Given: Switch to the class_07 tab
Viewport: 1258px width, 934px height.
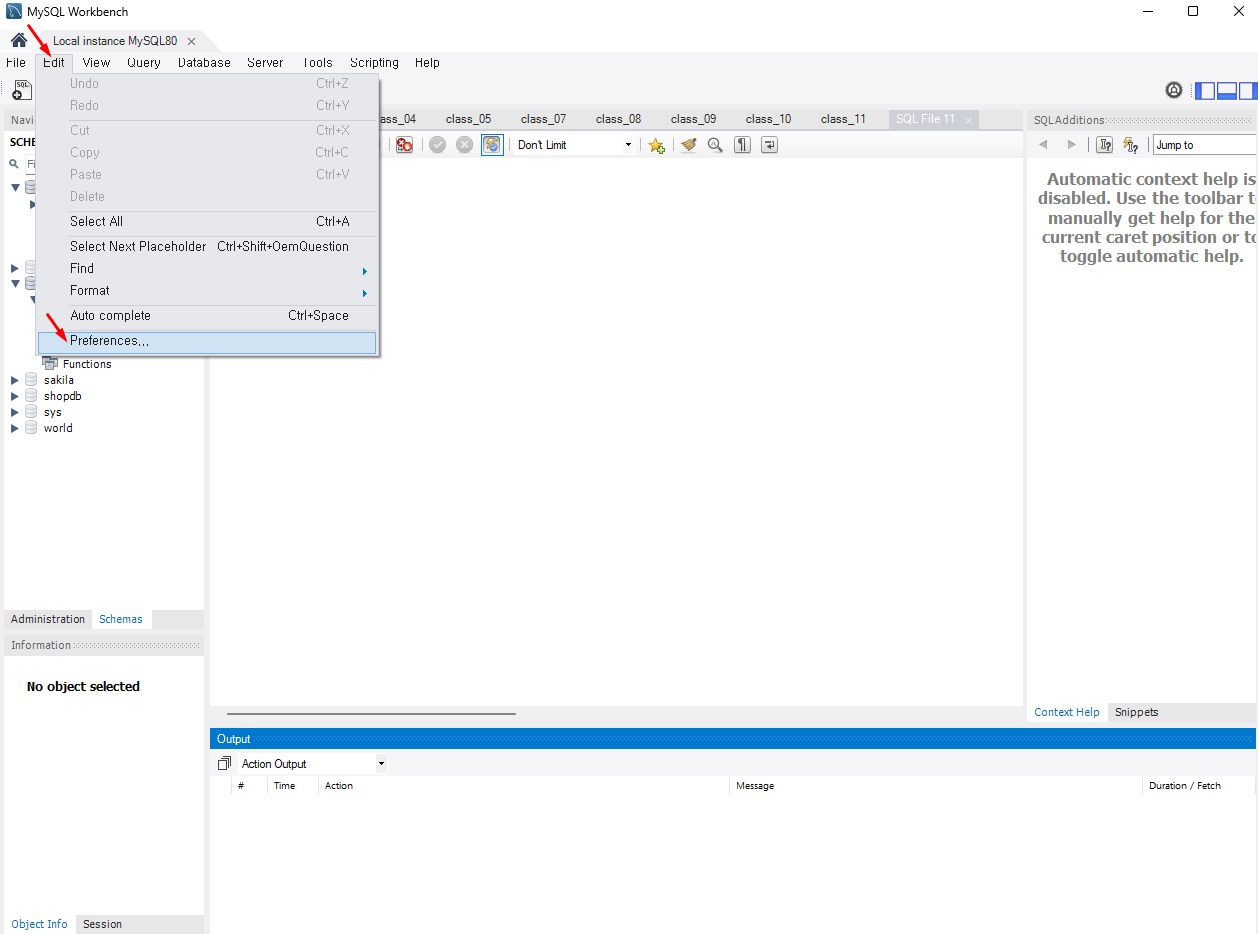Looking at the screenshot, I should [x=544, y=119].
